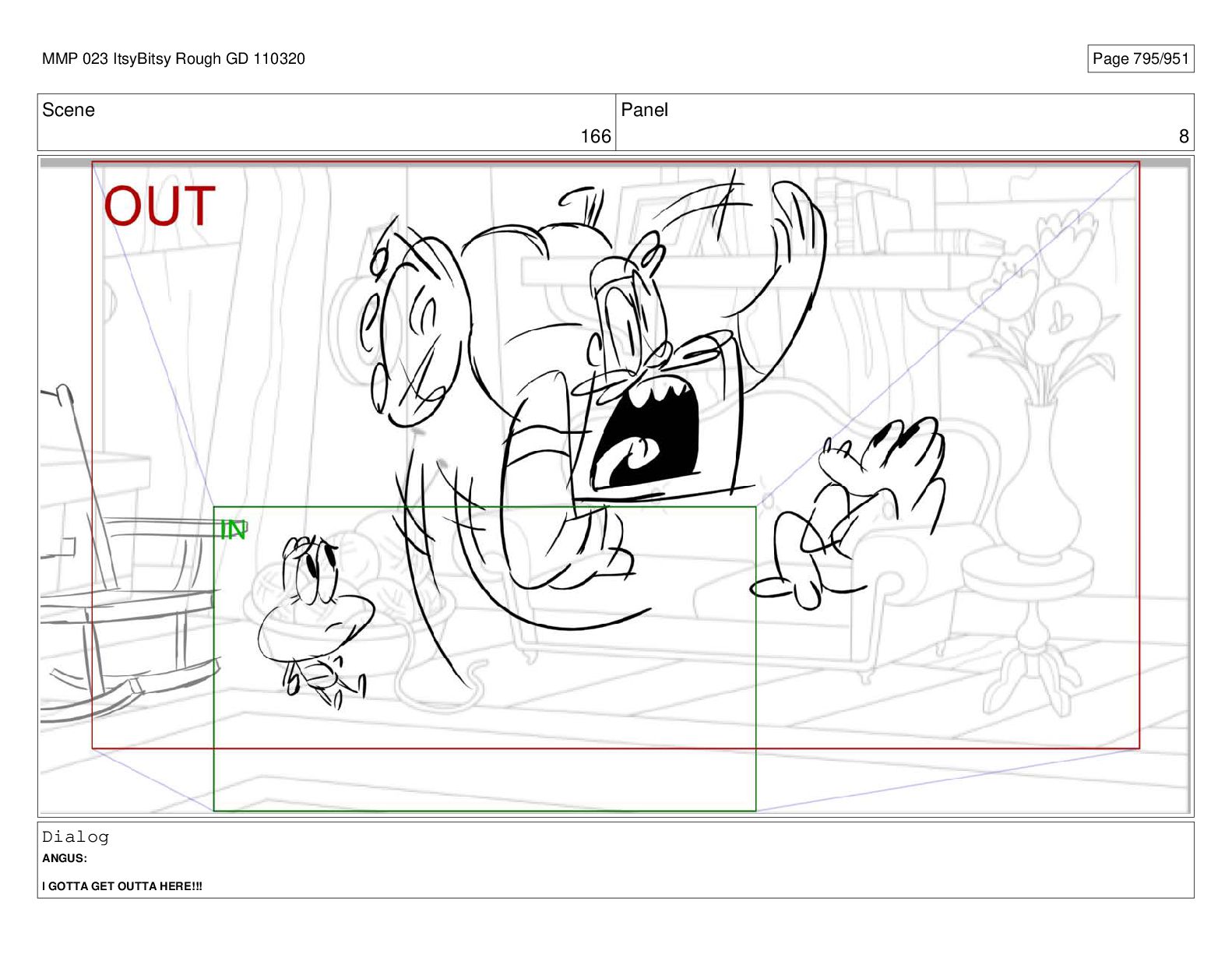This screenshot has width=1232, height=954.
Task: Click the scene number '166'
Action: (x=596, y=136)
